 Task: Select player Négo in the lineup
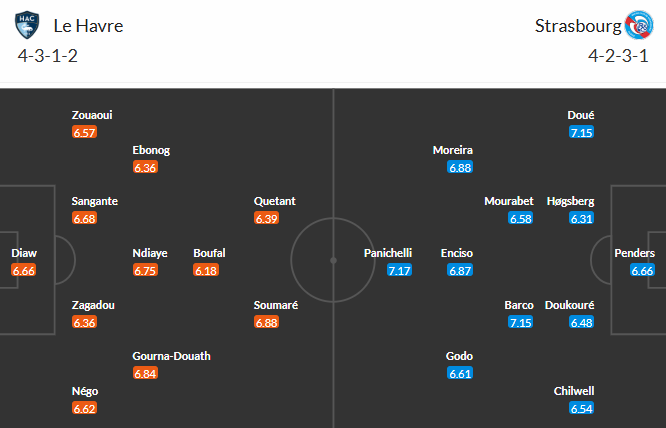(86, 391)
